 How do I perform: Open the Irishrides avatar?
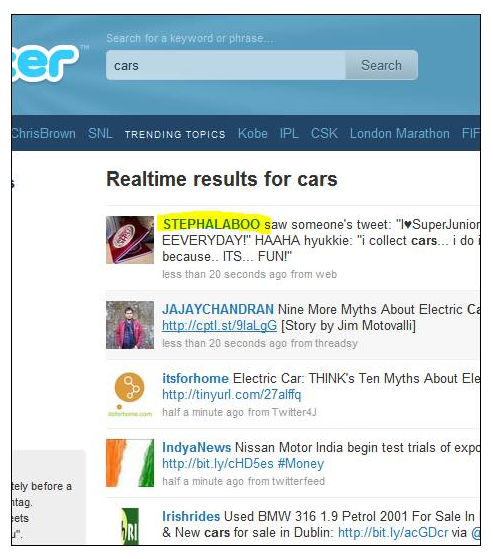[x=130, y=526]
